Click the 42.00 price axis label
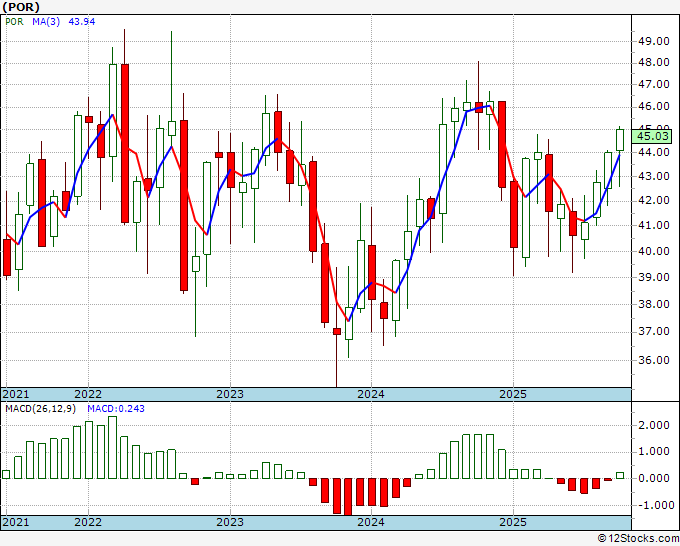Image resolution: width=680 pixels, height=546 pixels. tap(654, 201)
